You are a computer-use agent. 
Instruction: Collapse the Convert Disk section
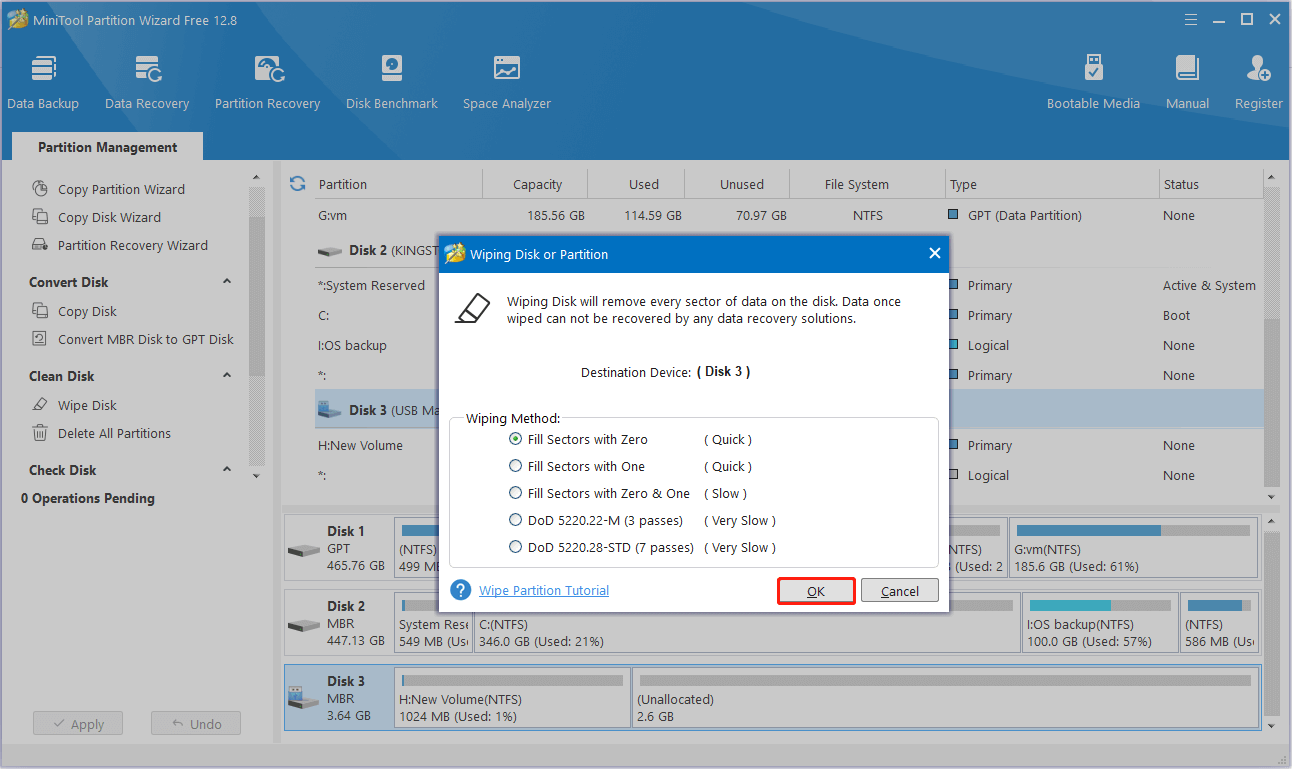pyautogui.click(x=227, y=282)
